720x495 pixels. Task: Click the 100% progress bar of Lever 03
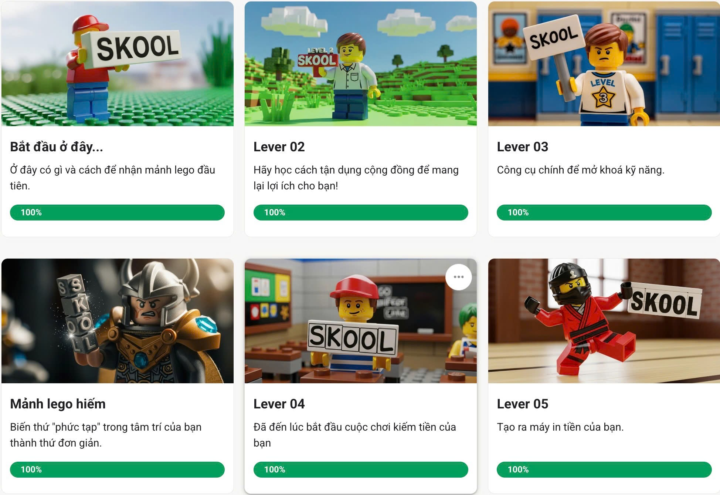[x=604, y=213]
